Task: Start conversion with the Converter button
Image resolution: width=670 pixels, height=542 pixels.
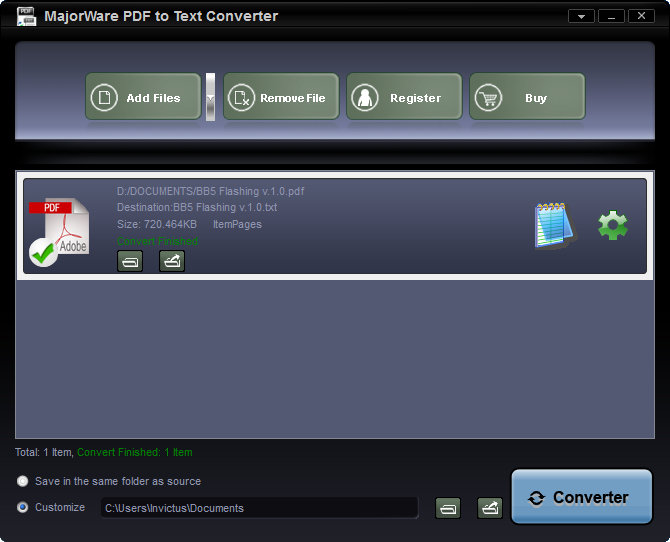Action: (x=581, y=497)
